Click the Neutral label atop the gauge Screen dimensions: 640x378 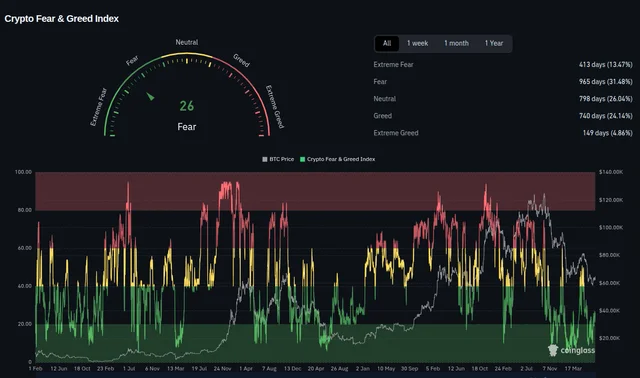[x=187, y=42]
